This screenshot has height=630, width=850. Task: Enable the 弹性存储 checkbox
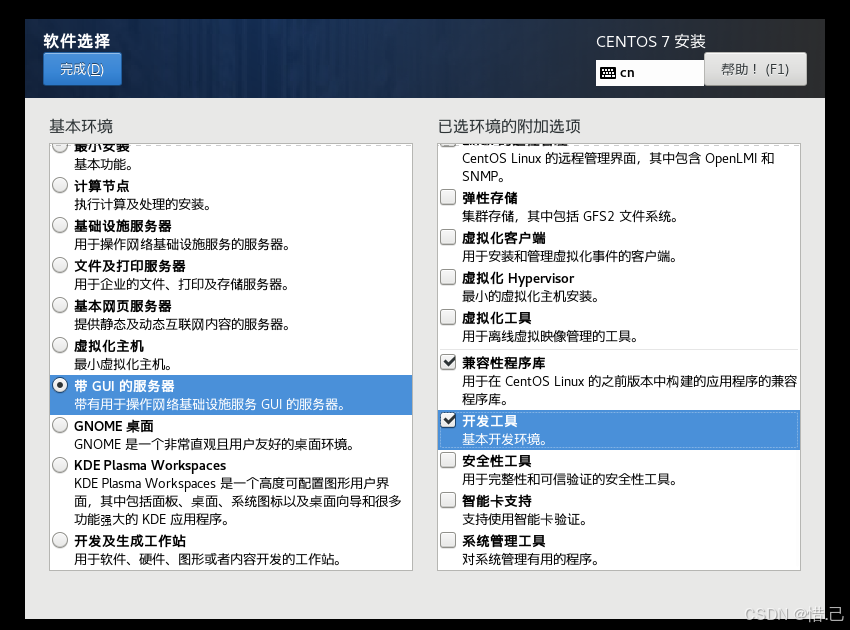coord(448,197)
